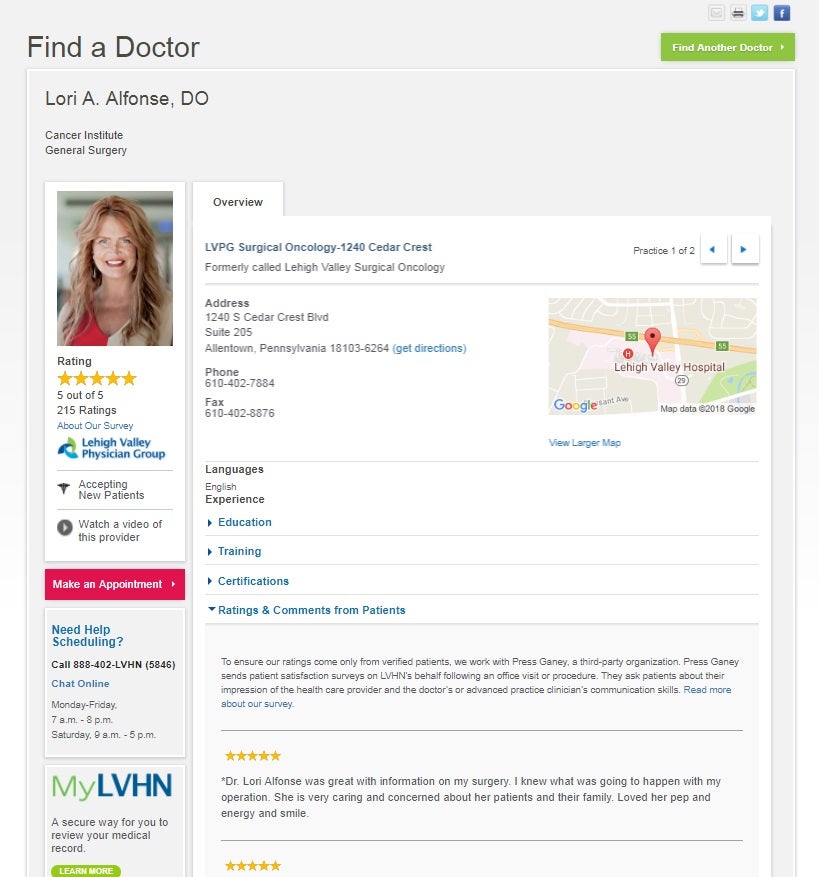Click the doctor's profile photo
This screenshot has width=819, height=877.
coord(115,268)
